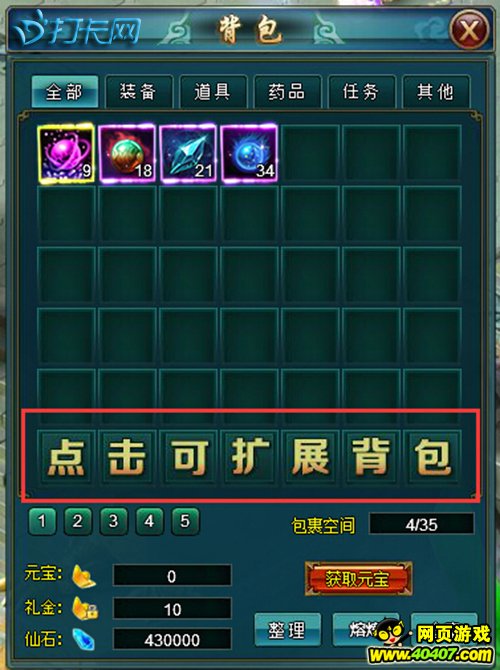Select the blue swirling orb item with count 34
The height and width of the screenshot is (670, 500).
[249, 154]
